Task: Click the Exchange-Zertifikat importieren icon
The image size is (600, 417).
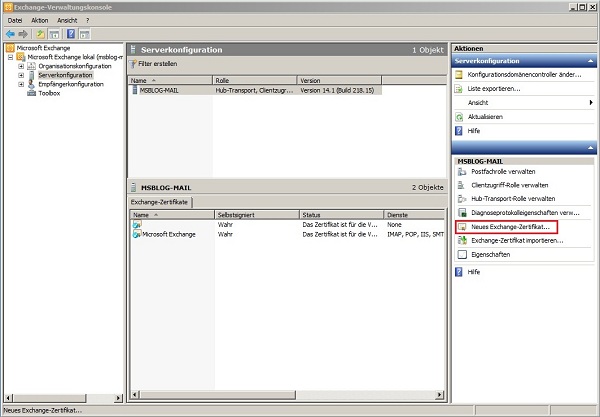Action: point(462,241)
